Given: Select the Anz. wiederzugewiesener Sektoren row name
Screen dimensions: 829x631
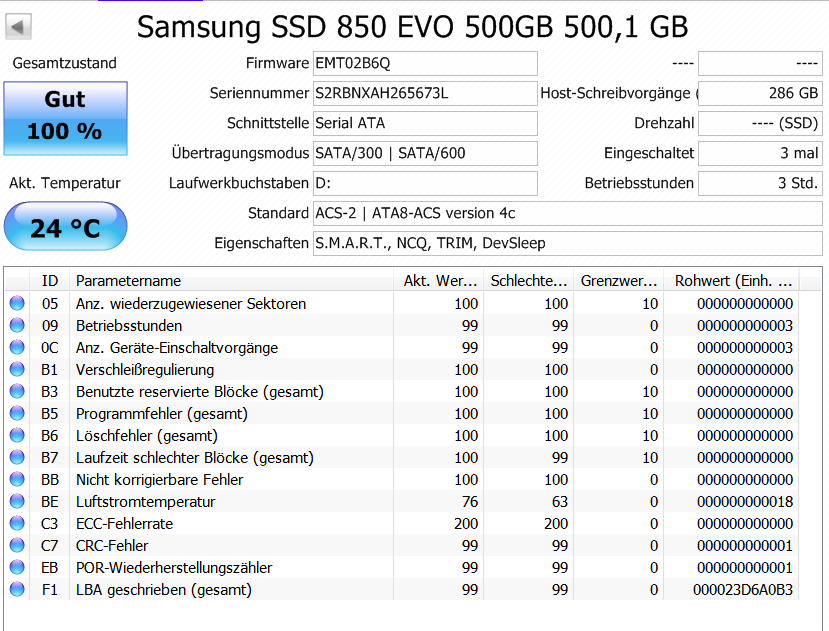Looking at the screenshot, I should (x=191, y=304).
